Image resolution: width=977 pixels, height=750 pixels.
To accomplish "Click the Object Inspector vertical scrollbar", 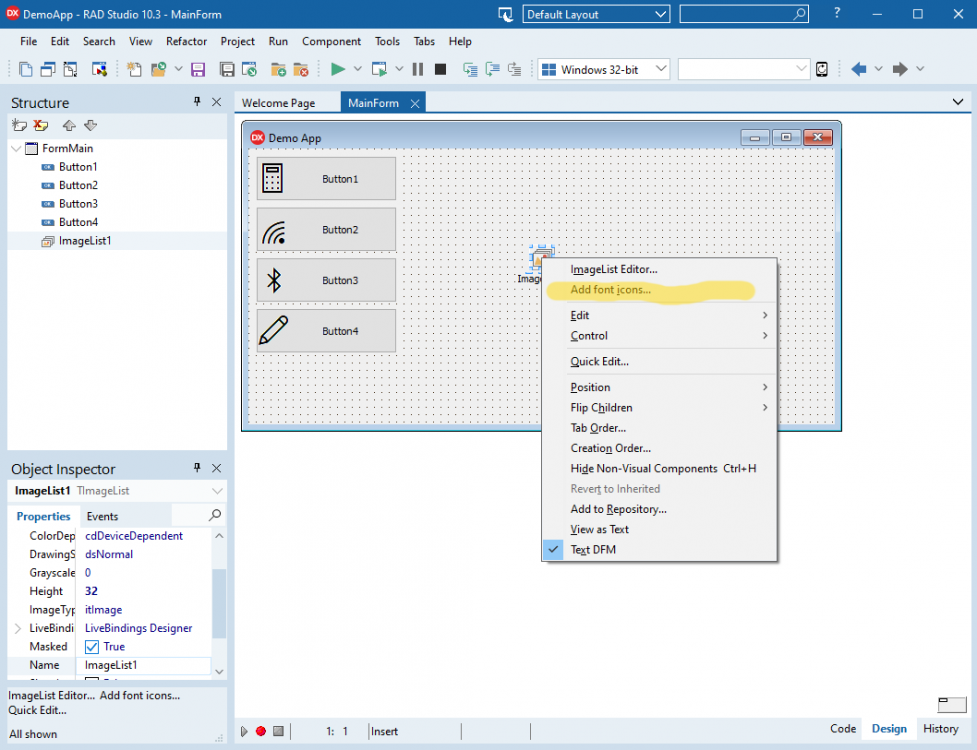I will (x=219, y=603).
